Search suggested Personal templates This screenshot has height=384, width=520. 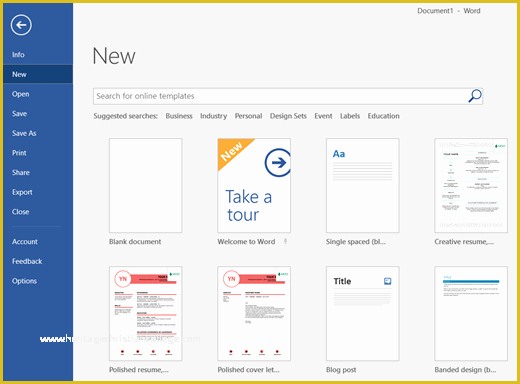tap(248, 116)
